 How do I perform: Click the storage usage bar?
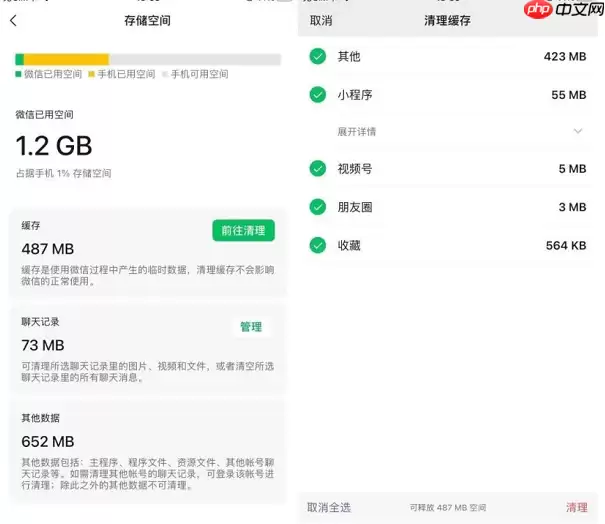(148, 59)
